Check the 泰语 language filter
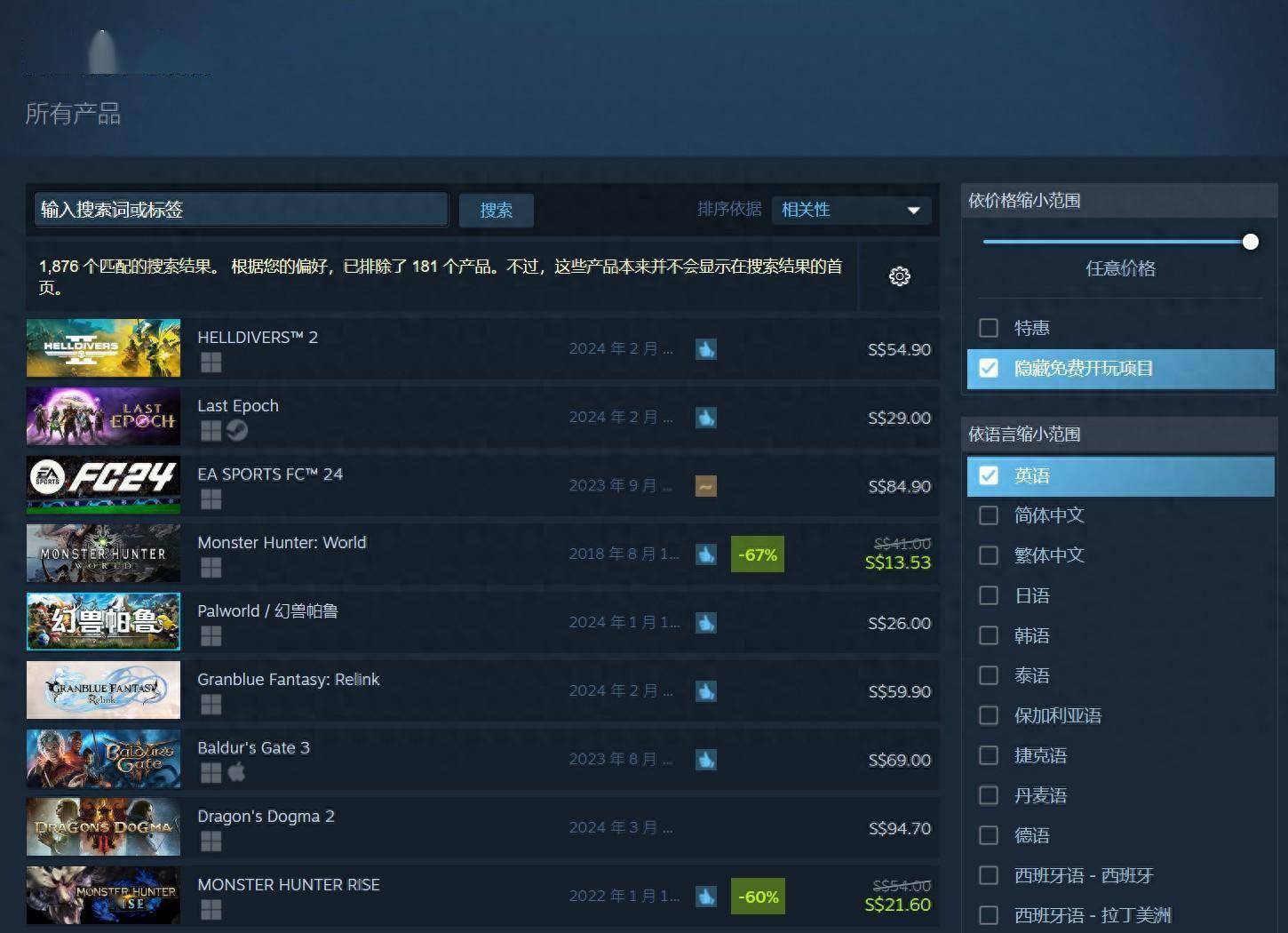Viewport: 1288px width, 933px height. point(989,675)
